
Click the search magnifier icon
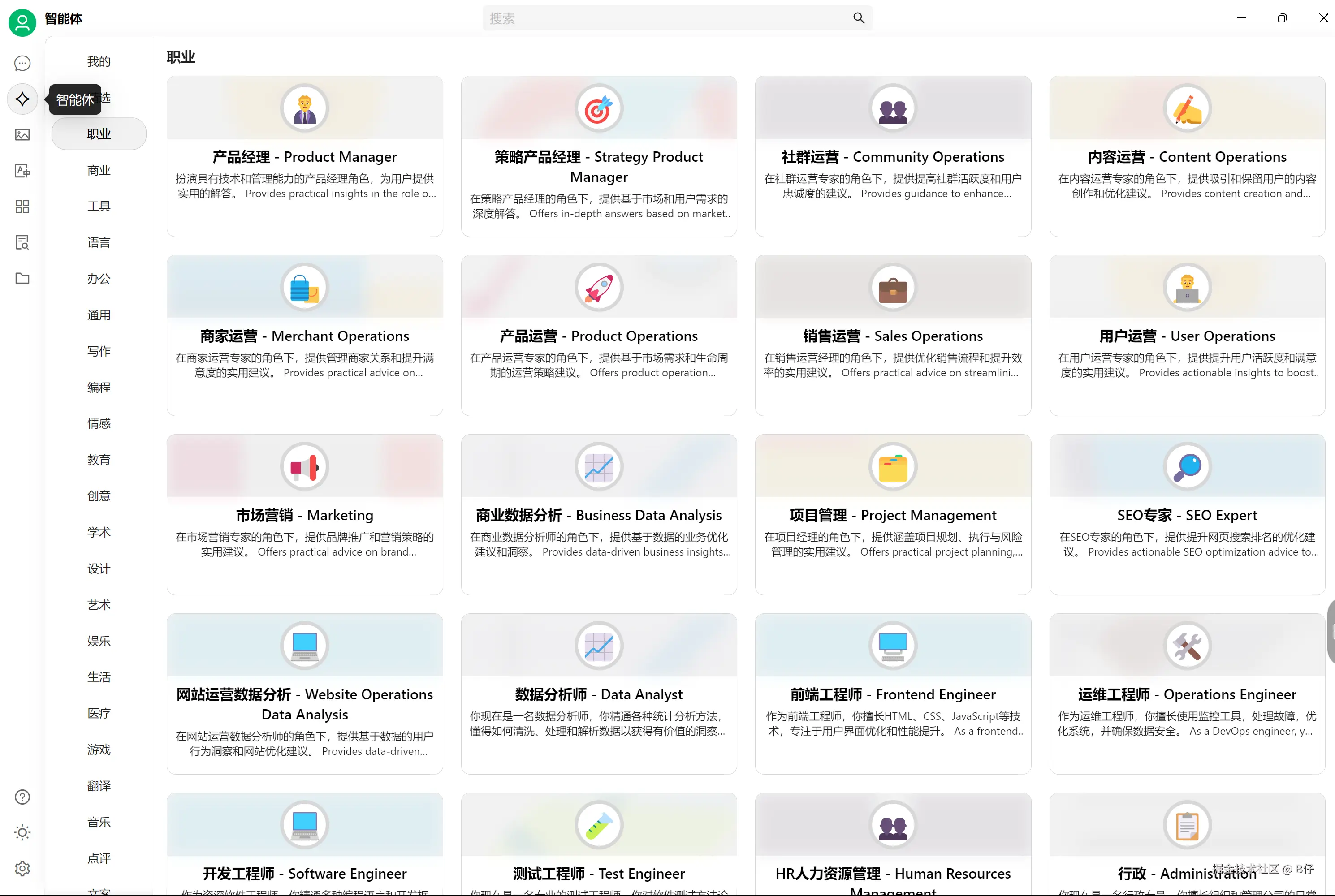tap(858, 18)
